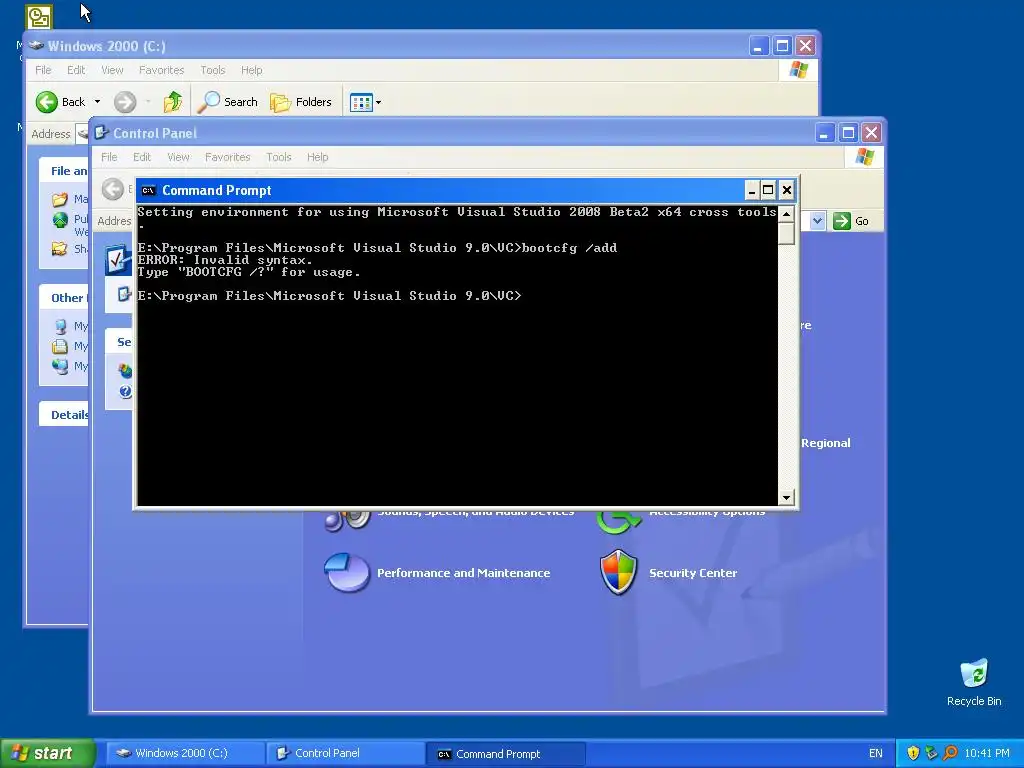
Task: Click Windows 2000 (C:) title bar drive icon
Action: tap(37, 46)
